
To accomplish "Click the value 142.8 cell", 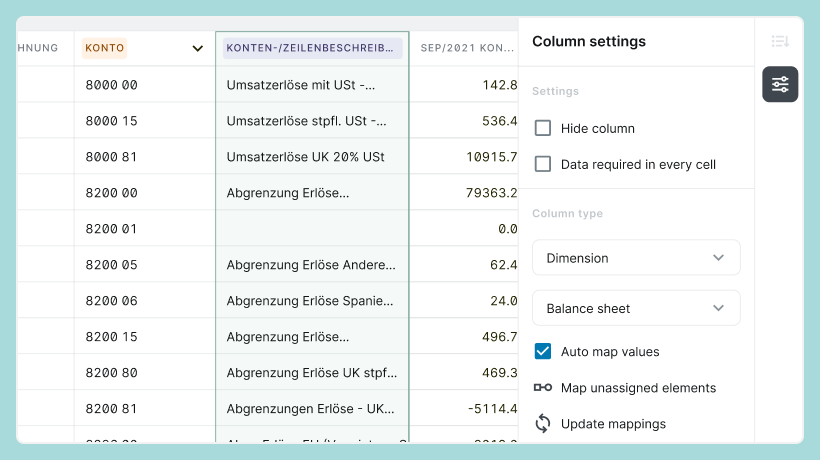I will click(x=464, y=85).
